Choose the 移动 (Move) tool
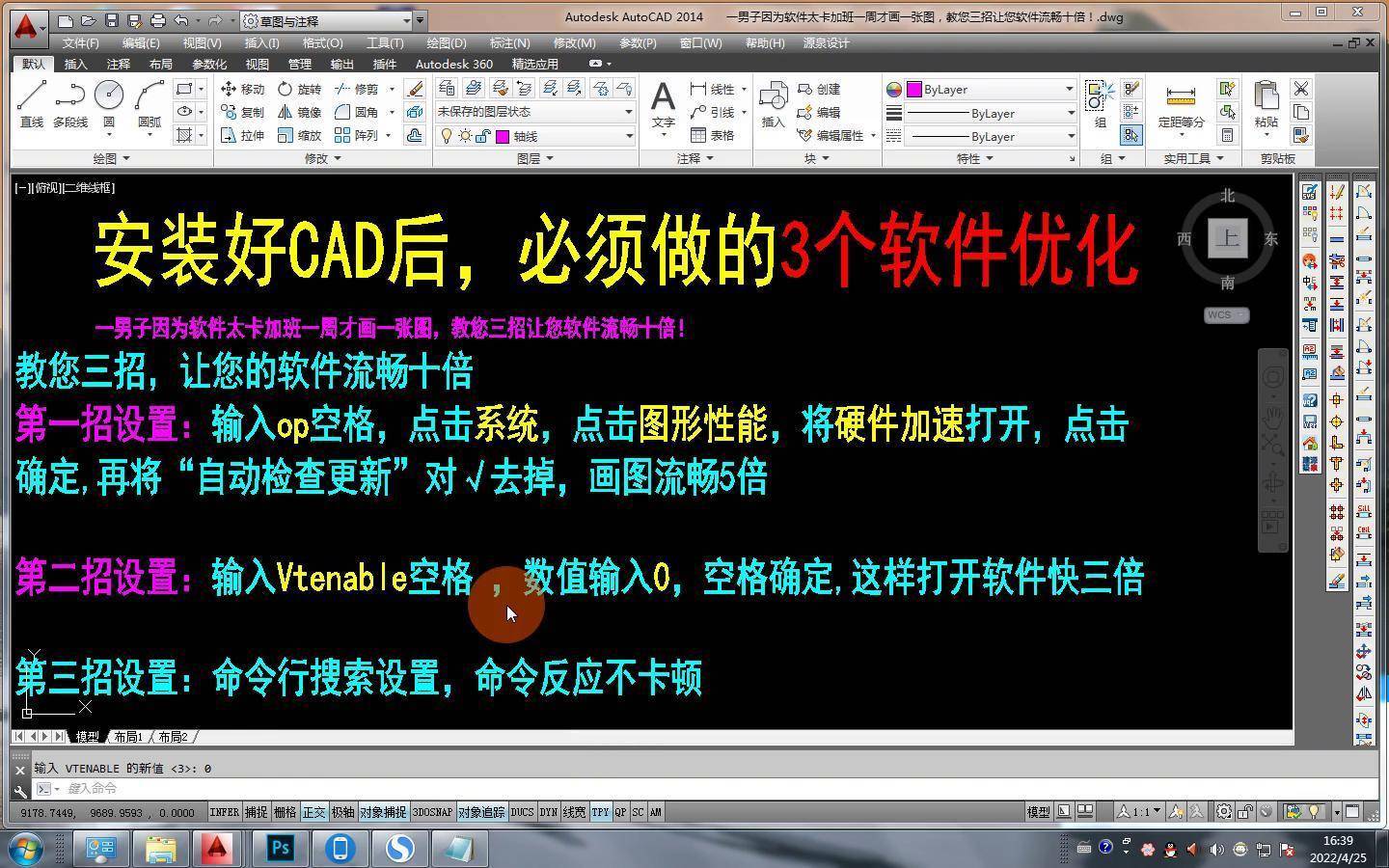 tap(242, 89)
